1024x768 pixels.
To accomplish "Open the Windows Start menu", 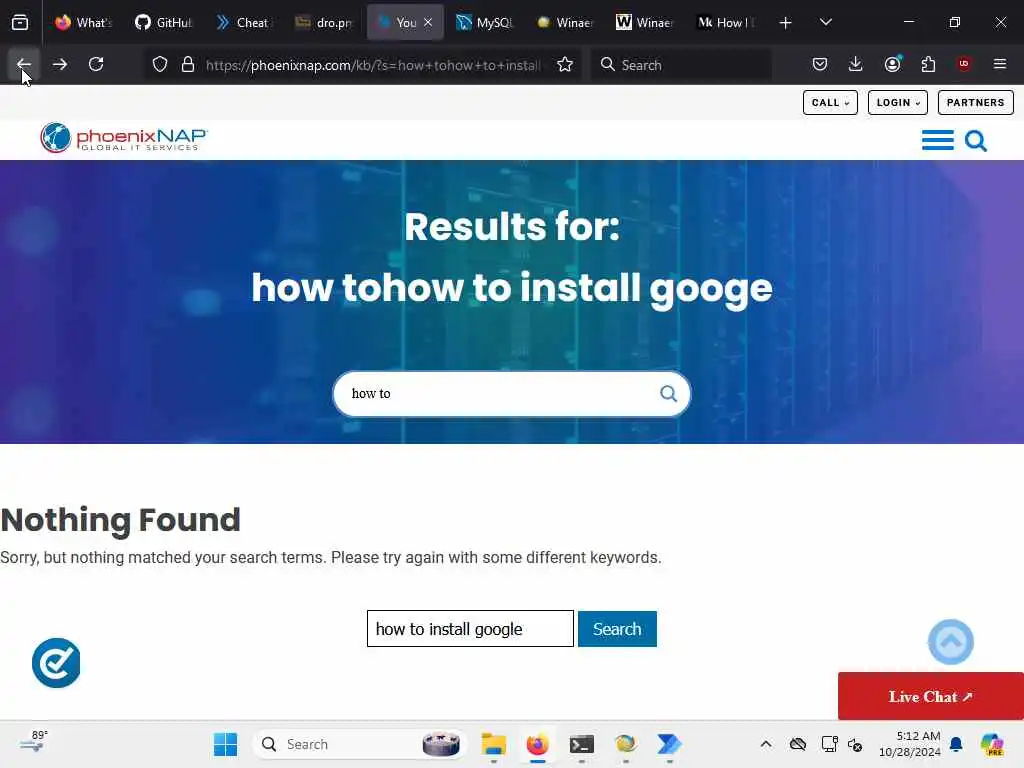I will 225,744.
